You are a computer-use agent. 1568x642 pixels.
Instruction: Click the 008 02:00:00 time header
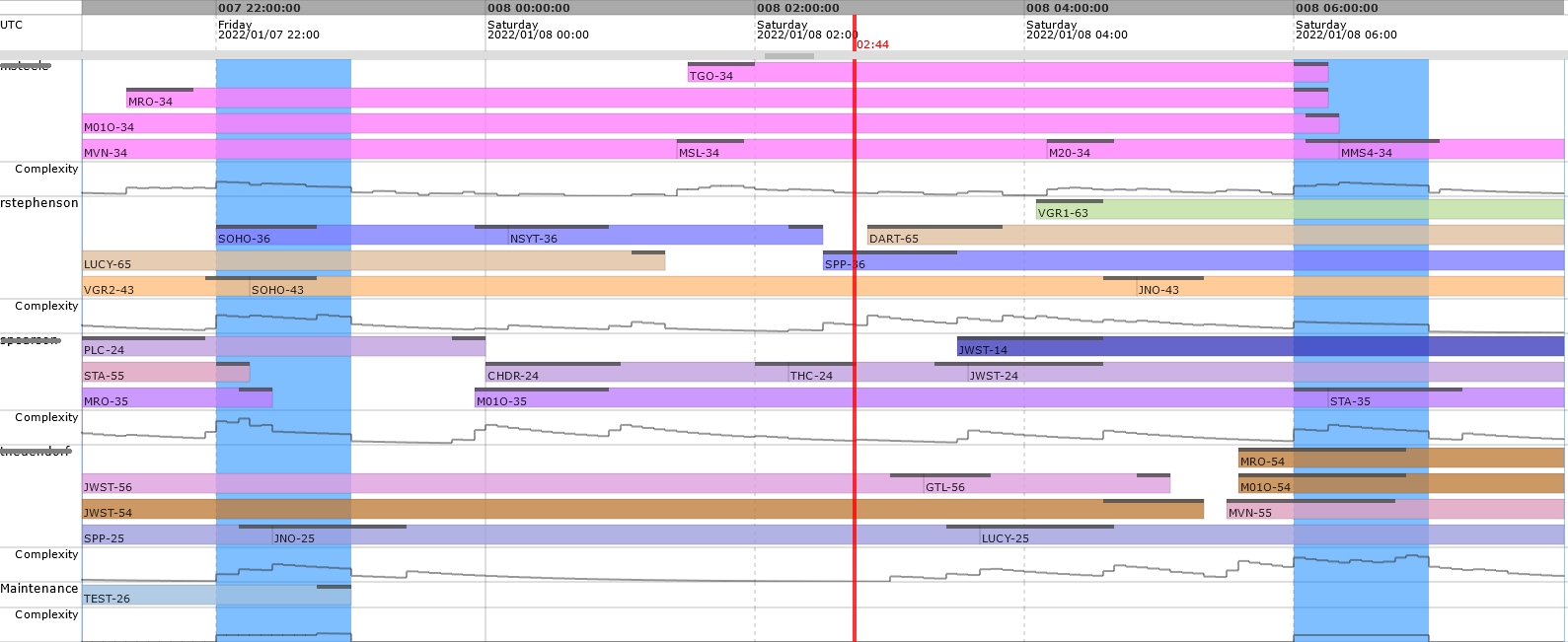[798, 8]
